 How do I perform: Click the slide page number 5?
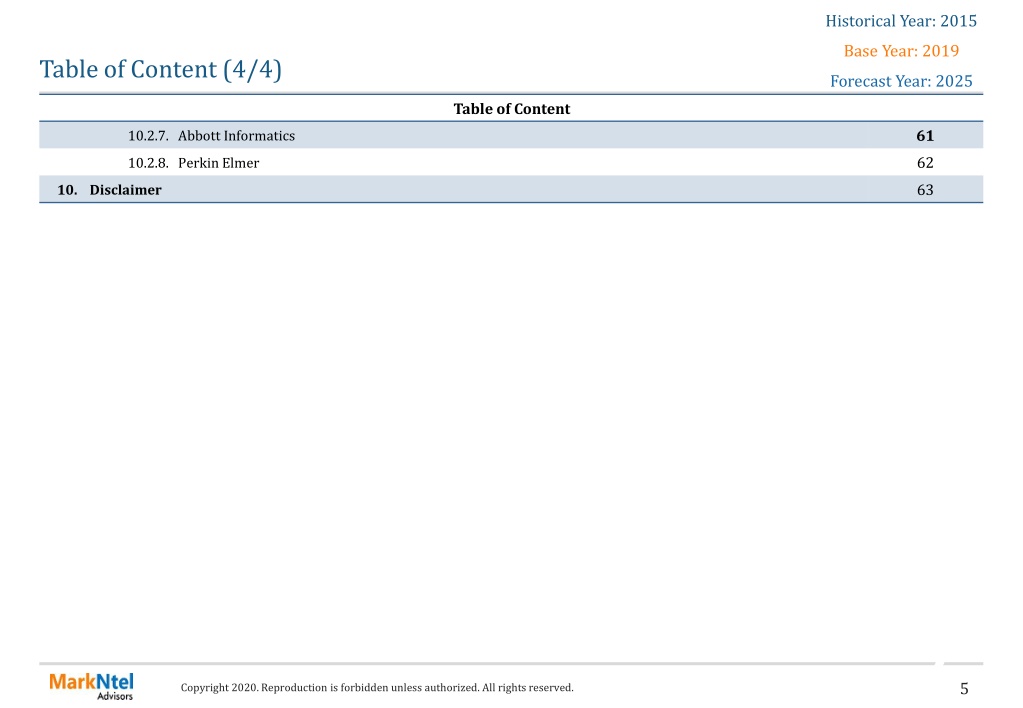pyautogui.click(x=964, y=688)
